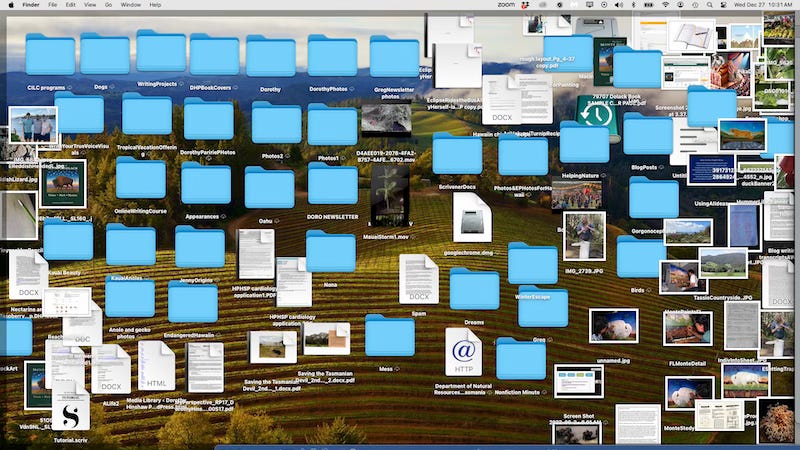Open the Dreams folder
800x450 pixels.
(x=474, y=289)
